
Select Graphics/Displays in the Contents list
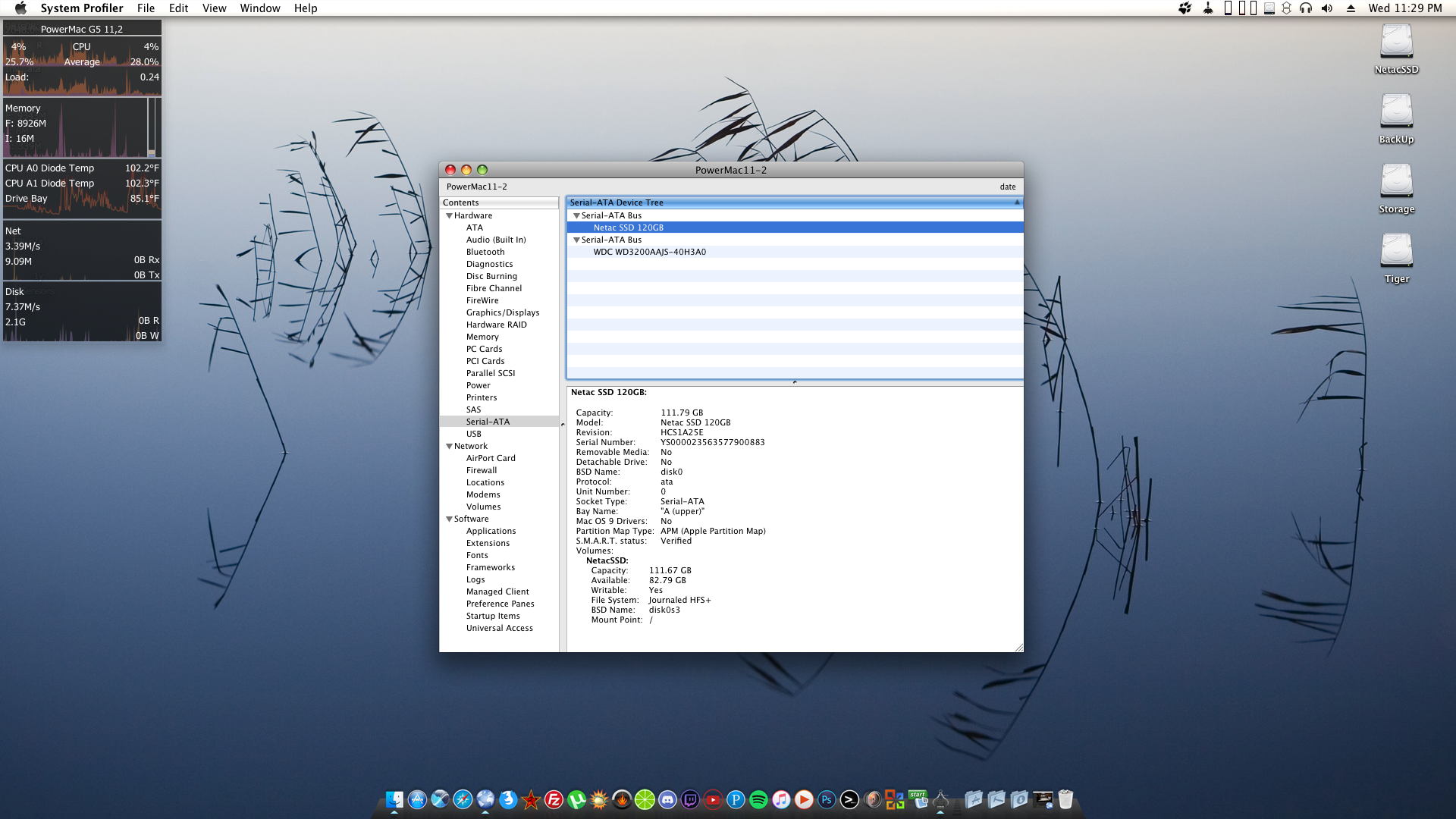[x=502, y=312]
